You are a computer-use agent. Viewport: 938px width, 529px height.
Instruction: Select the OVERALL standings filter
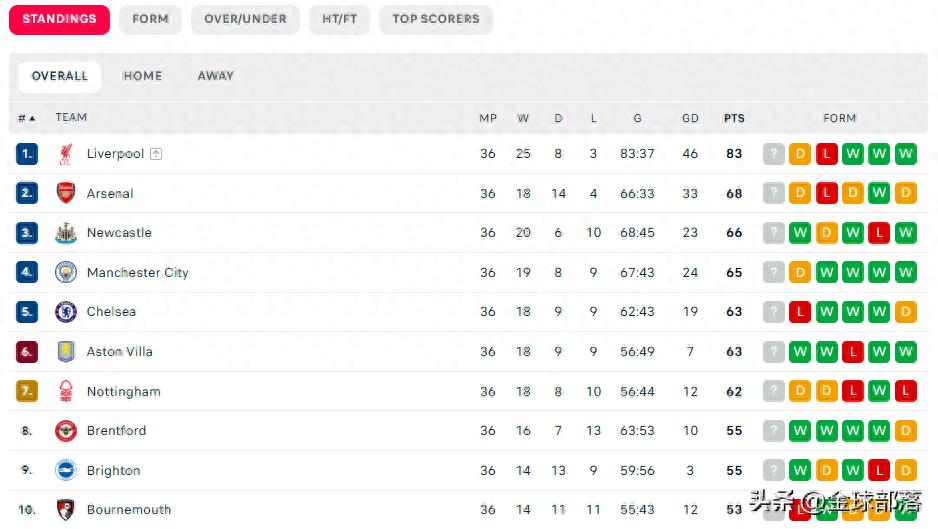tap(59, 76)
